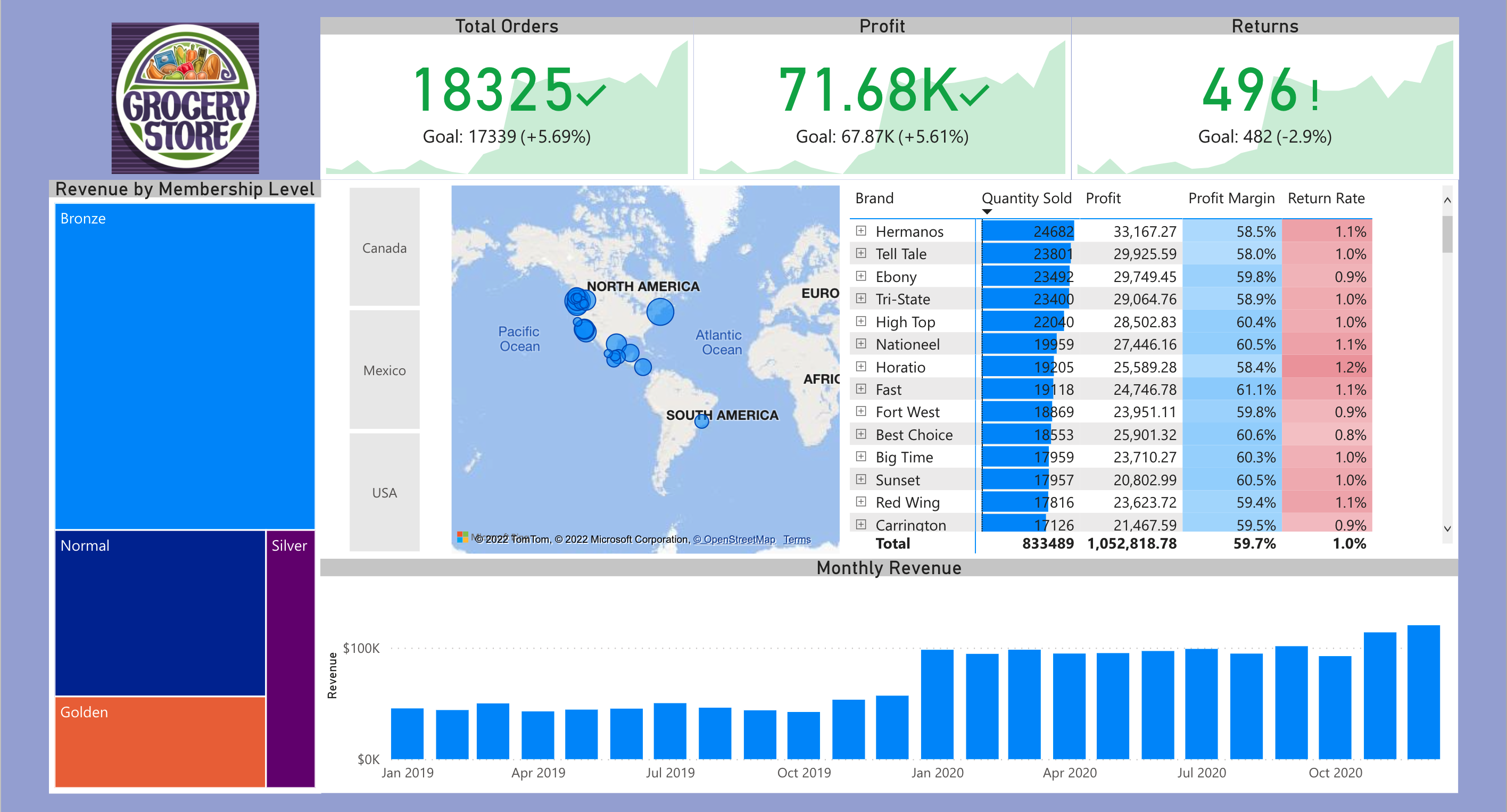Click Hermanos quantity sold 24682
This screenshot has height=812, width=1507.
point(1053,231)
